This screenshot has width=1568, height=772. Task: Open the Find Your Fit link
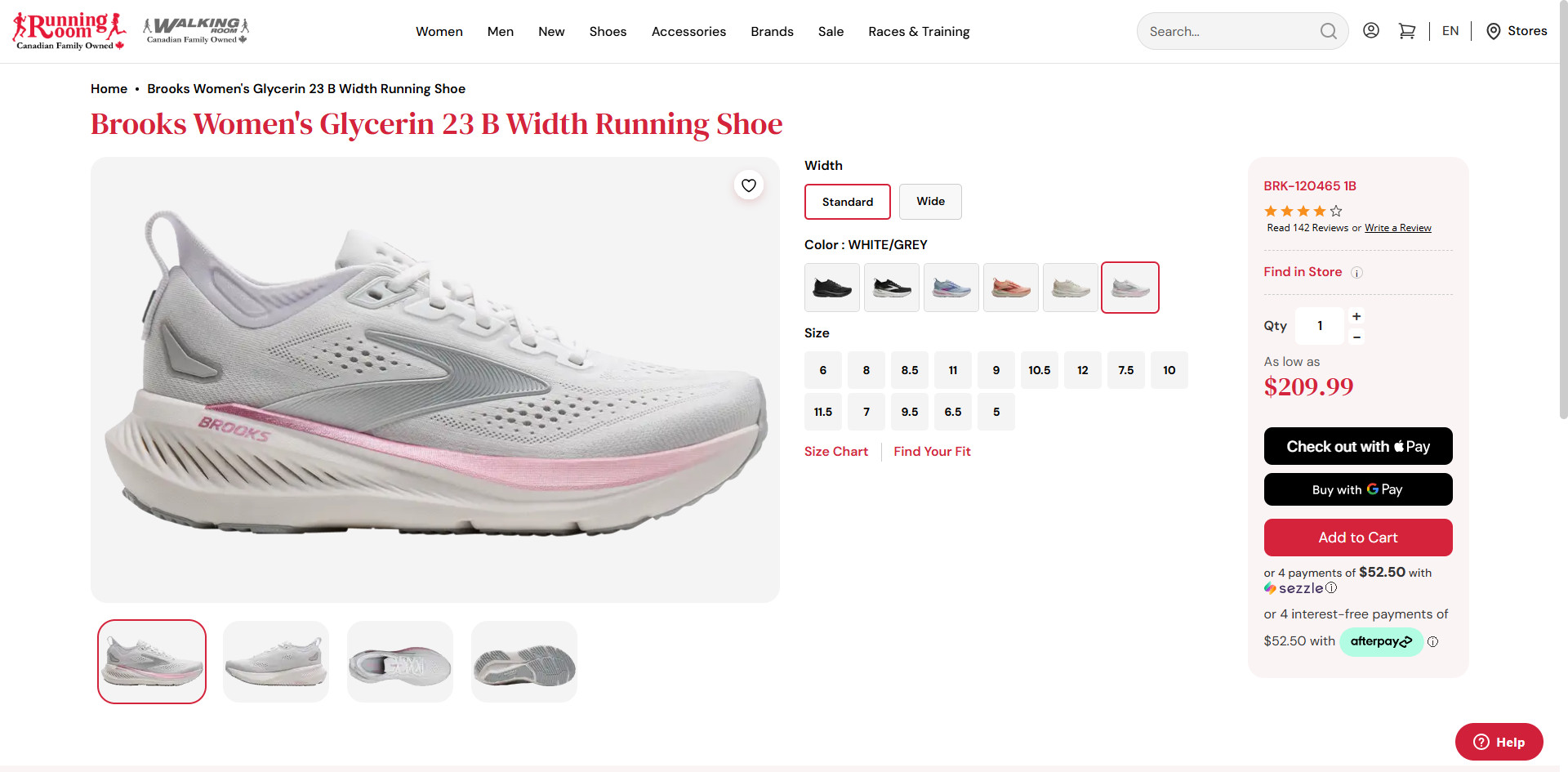932,451
